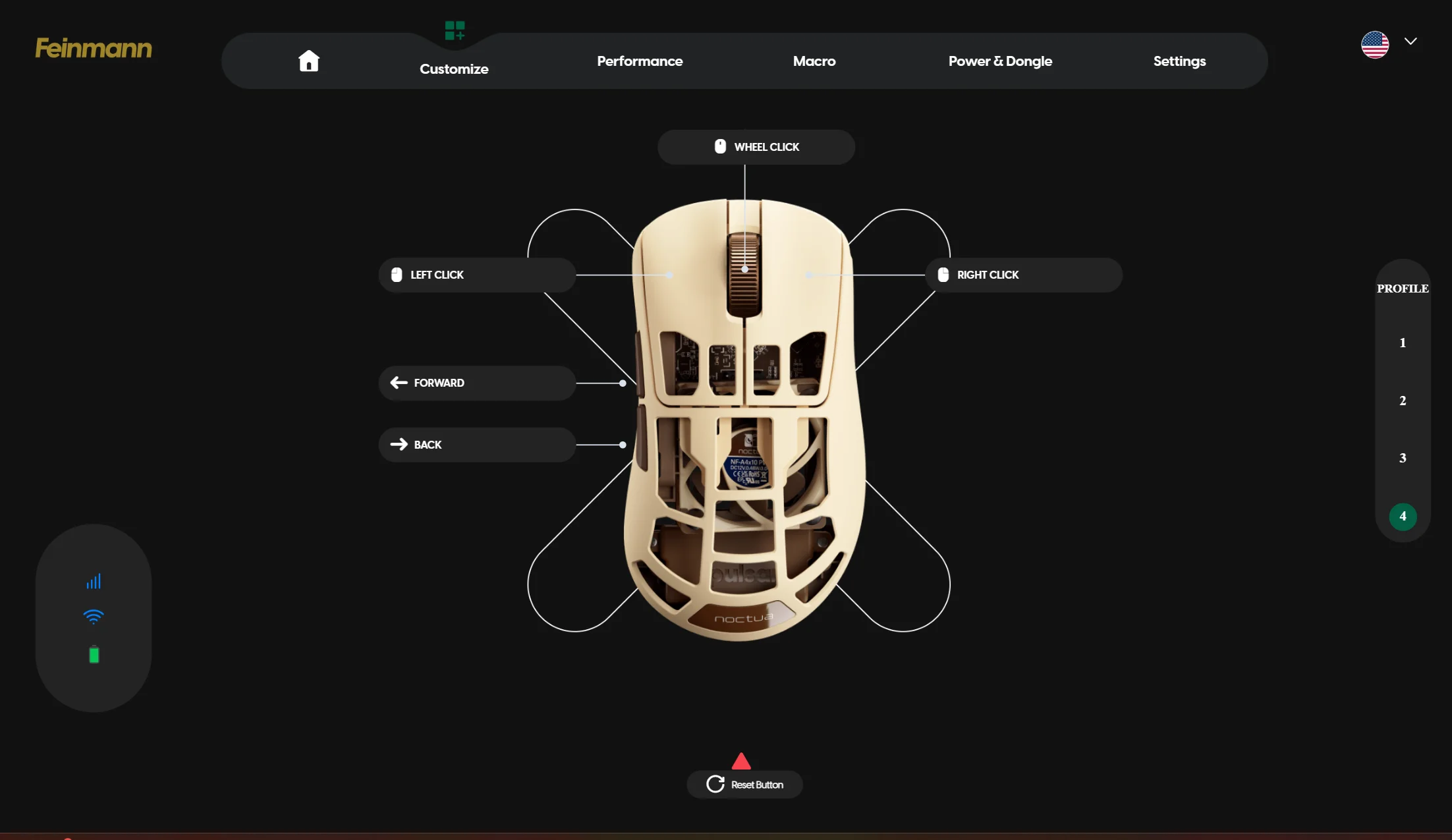Click the PROFILE heading text

pyautogui.click(x=1403, y=289)
